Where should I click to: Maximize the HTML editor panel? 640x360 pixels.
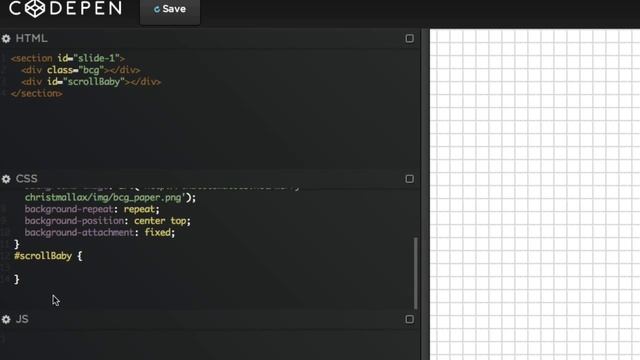(409, 38)
